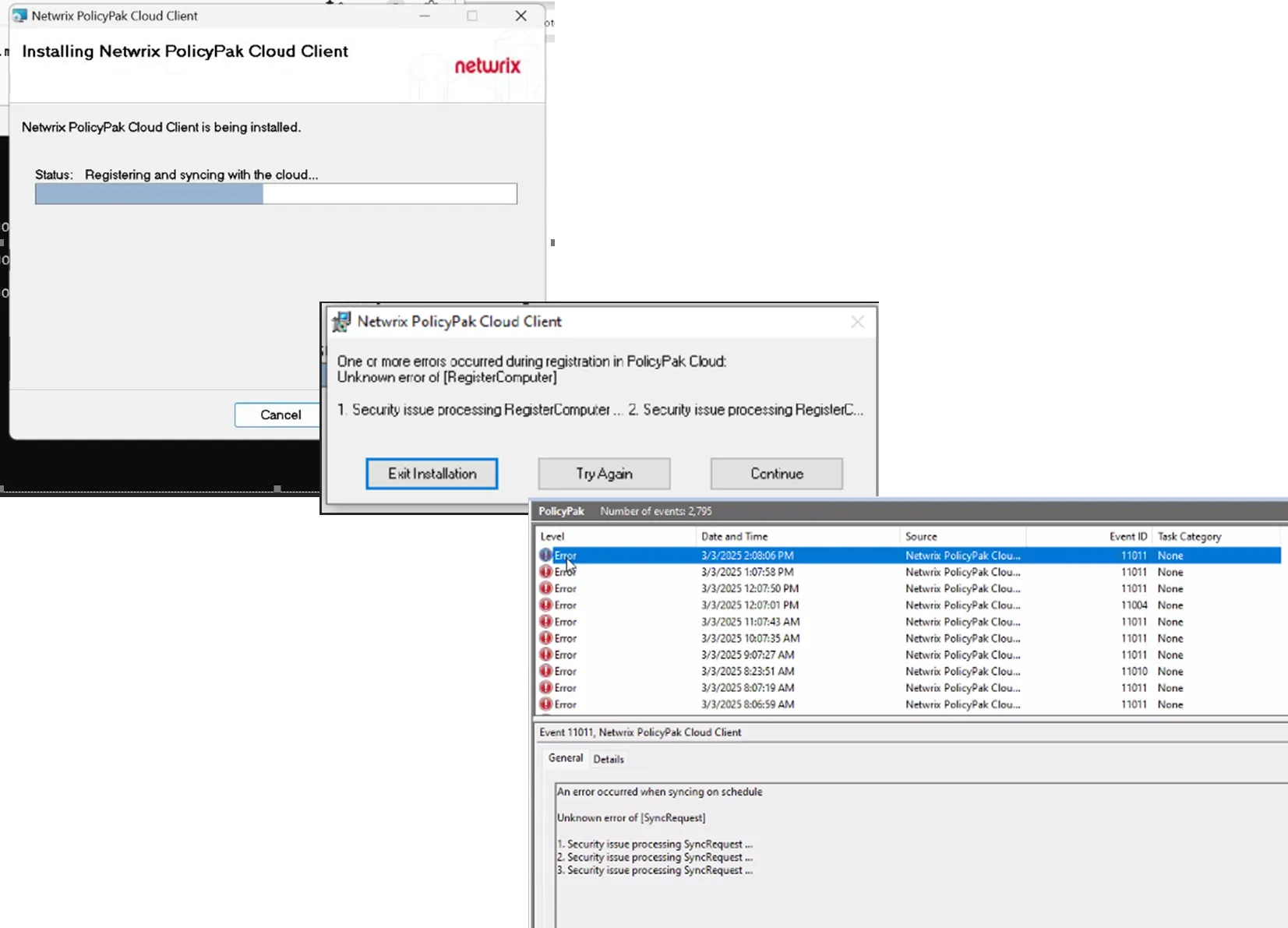Click the installer window's title bar icon
The height and width of the screenshot is (928, 1288).
(x=19, y=16)
